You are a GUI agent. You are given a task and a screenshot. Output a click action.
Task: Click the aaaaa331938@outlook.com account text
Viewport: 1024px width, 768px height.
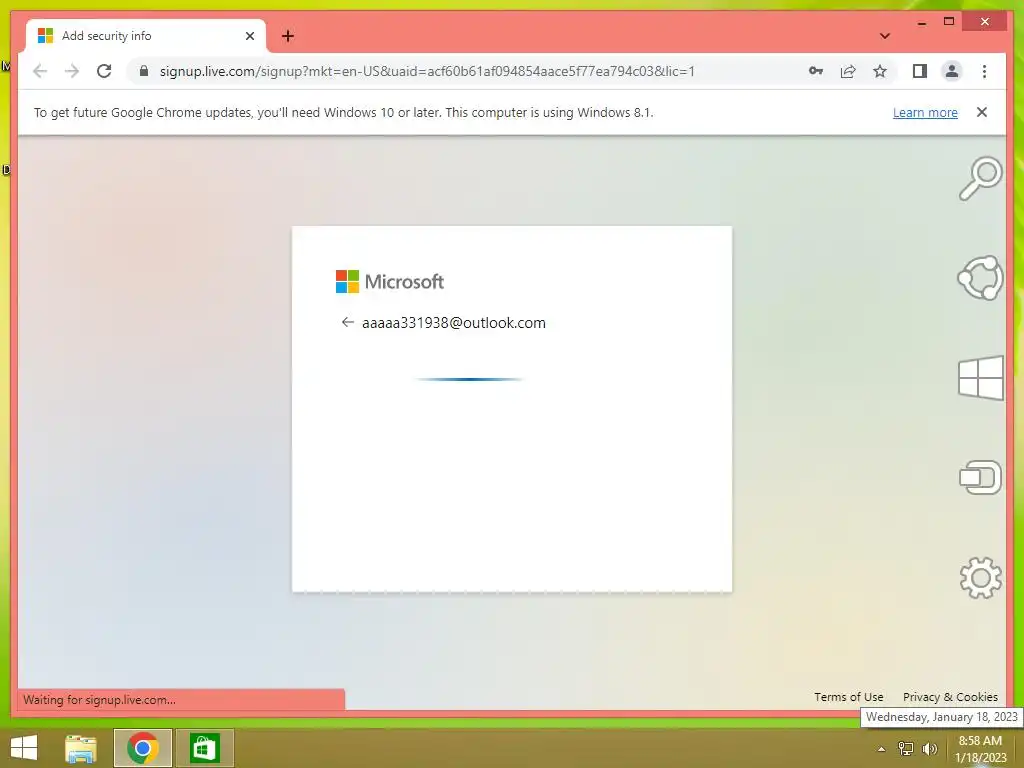(x=454, y=323)
